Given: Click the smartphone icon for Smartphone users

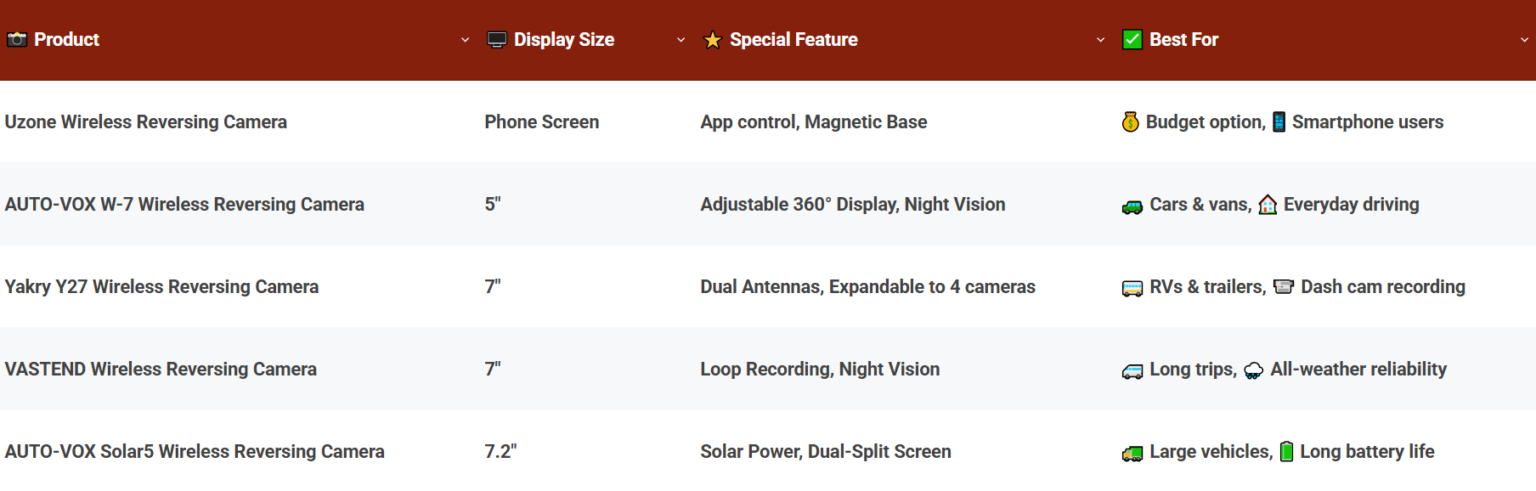Looking at the screenshot, I should point(1278,122).
